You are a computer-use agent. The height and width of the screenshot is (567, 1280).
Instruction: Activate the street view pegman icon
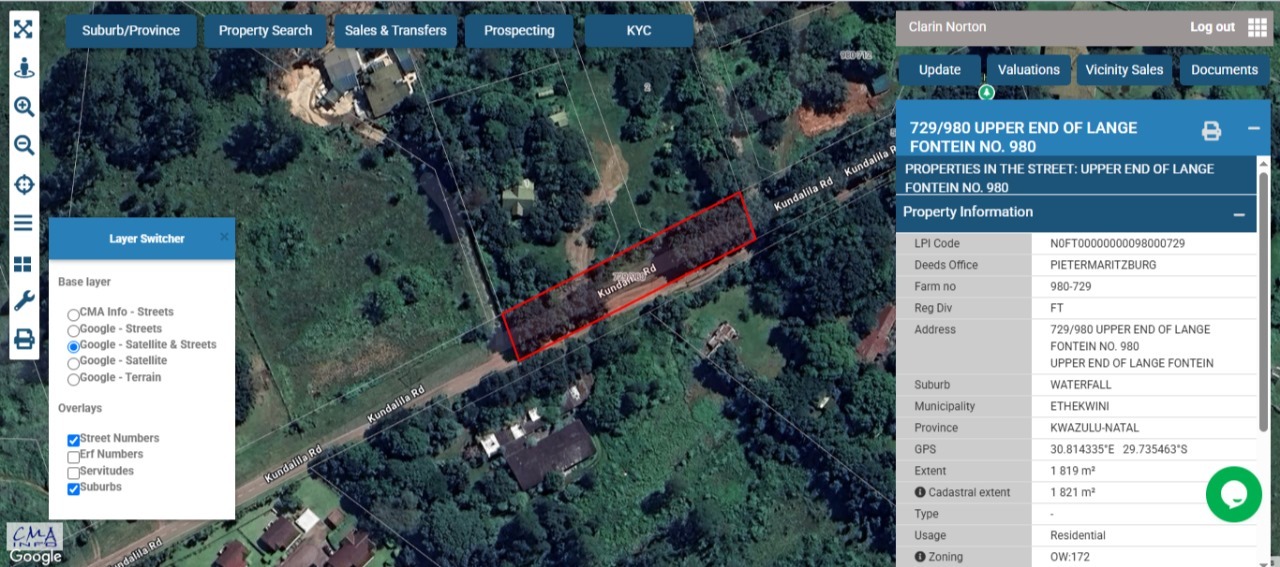(x=23, y=68)
